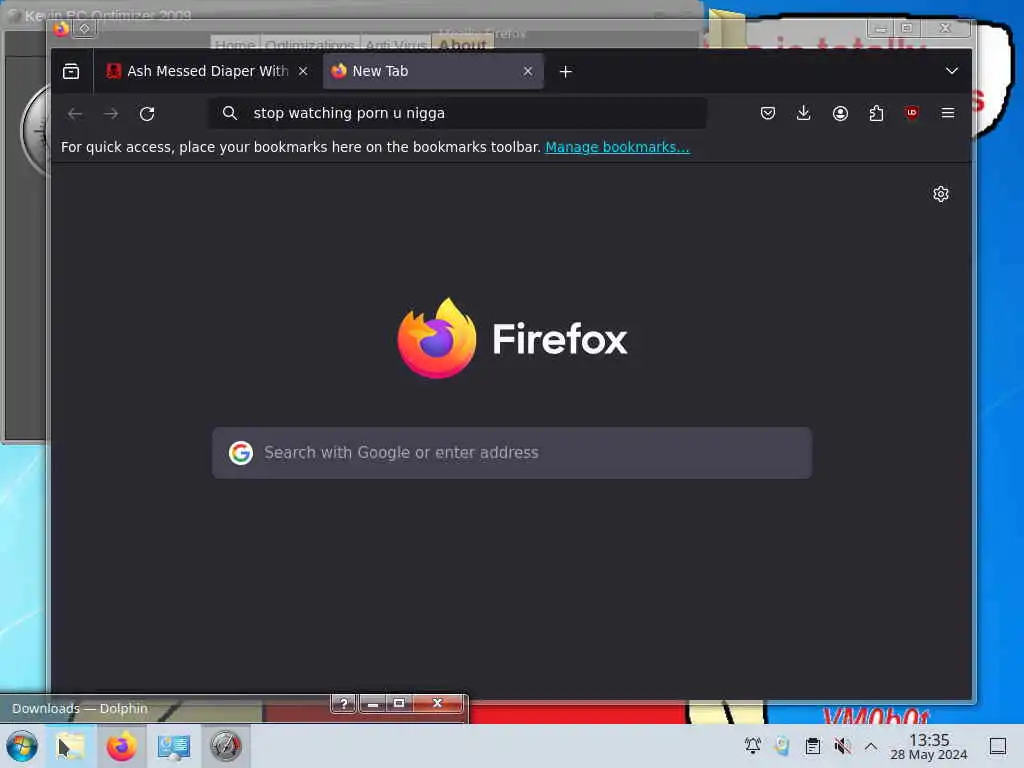Expand the list all tabs chevron

(x=952, y=71)
